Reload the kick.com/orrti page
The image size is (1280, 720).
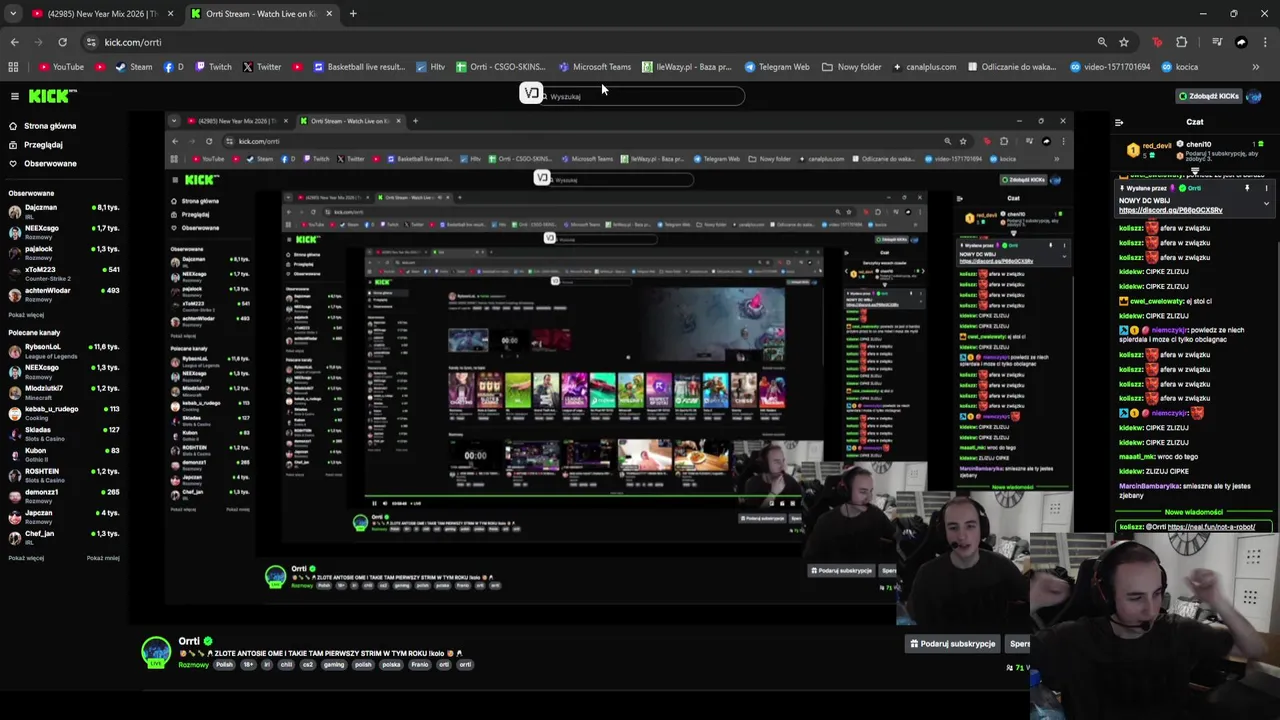[62, 42]
